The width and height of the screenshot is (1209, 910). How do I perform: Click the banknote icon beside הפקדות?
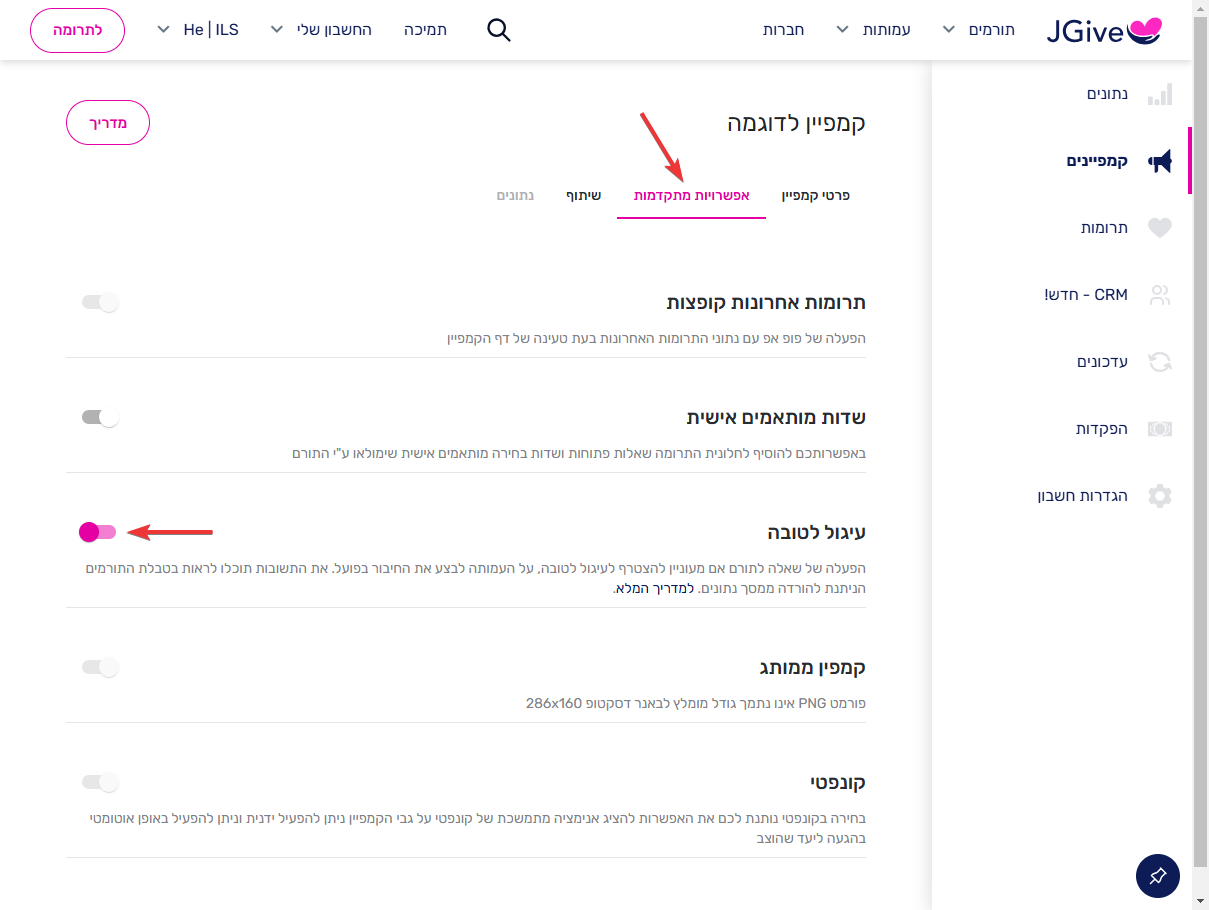click(x=1160, y=429)
